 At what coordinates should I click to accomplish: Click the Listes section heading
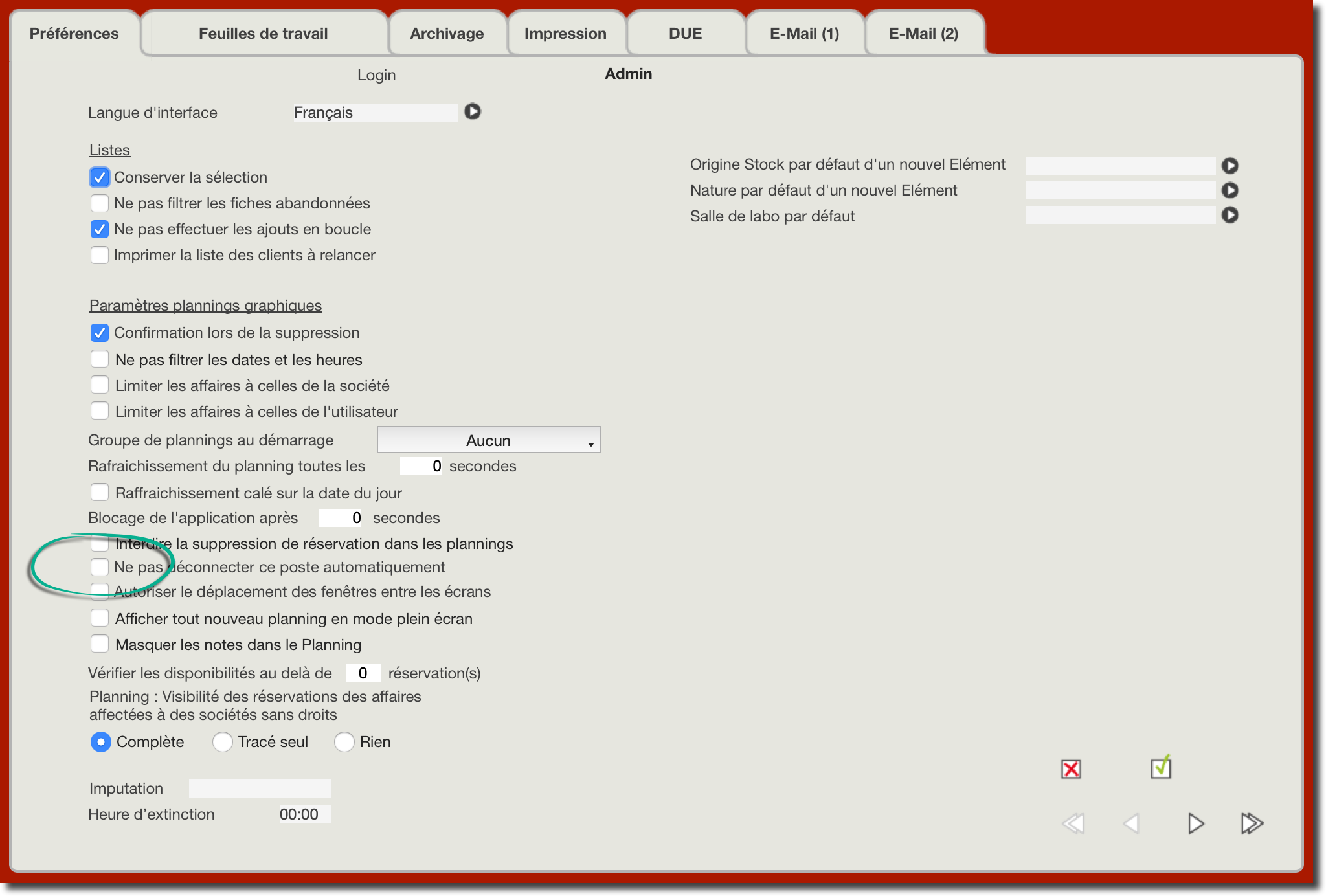(109, 150)
